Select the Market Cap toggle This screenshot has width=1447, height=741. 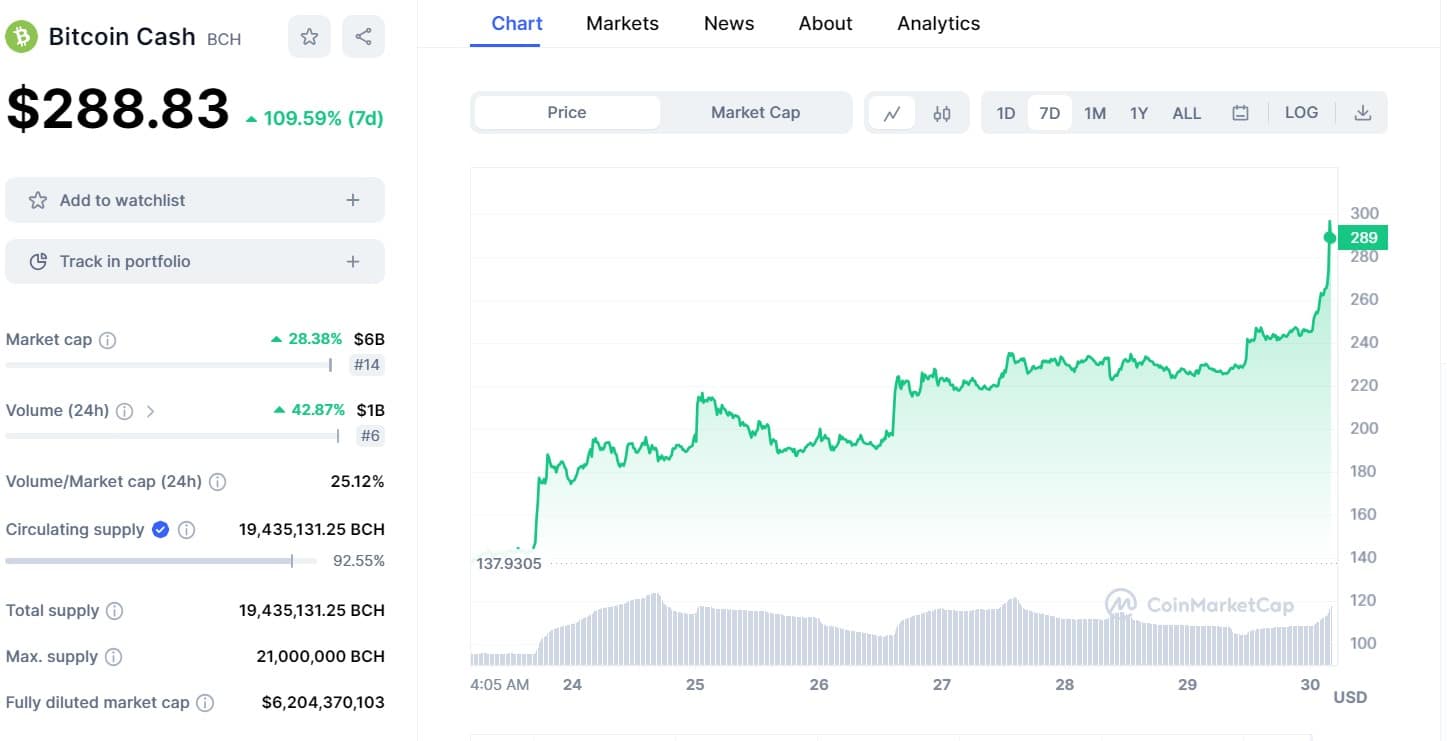pyautogui.click(x=756, y=113)
